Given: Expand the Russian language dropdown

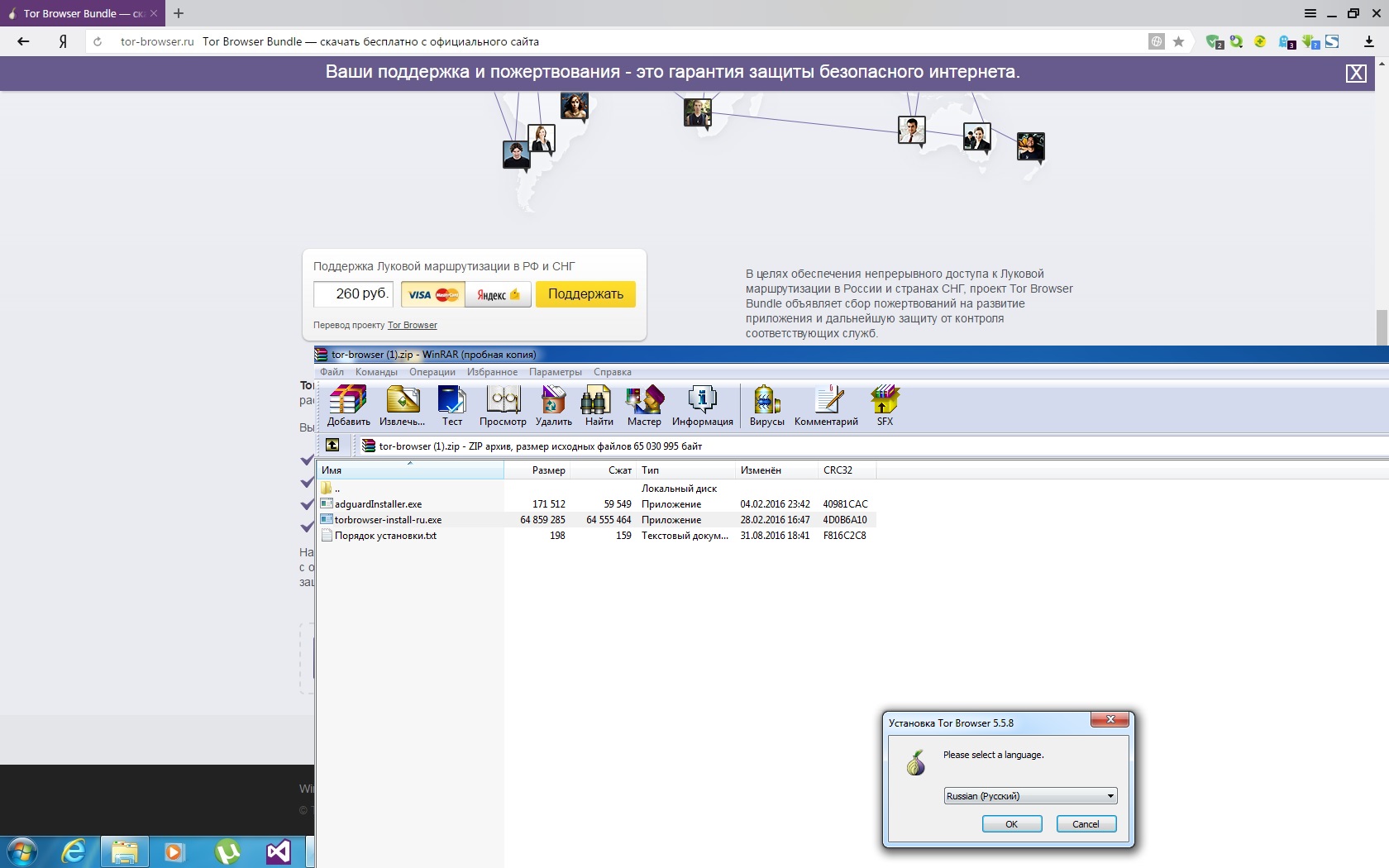Looking at the screenshot, I should point(1110,796).
